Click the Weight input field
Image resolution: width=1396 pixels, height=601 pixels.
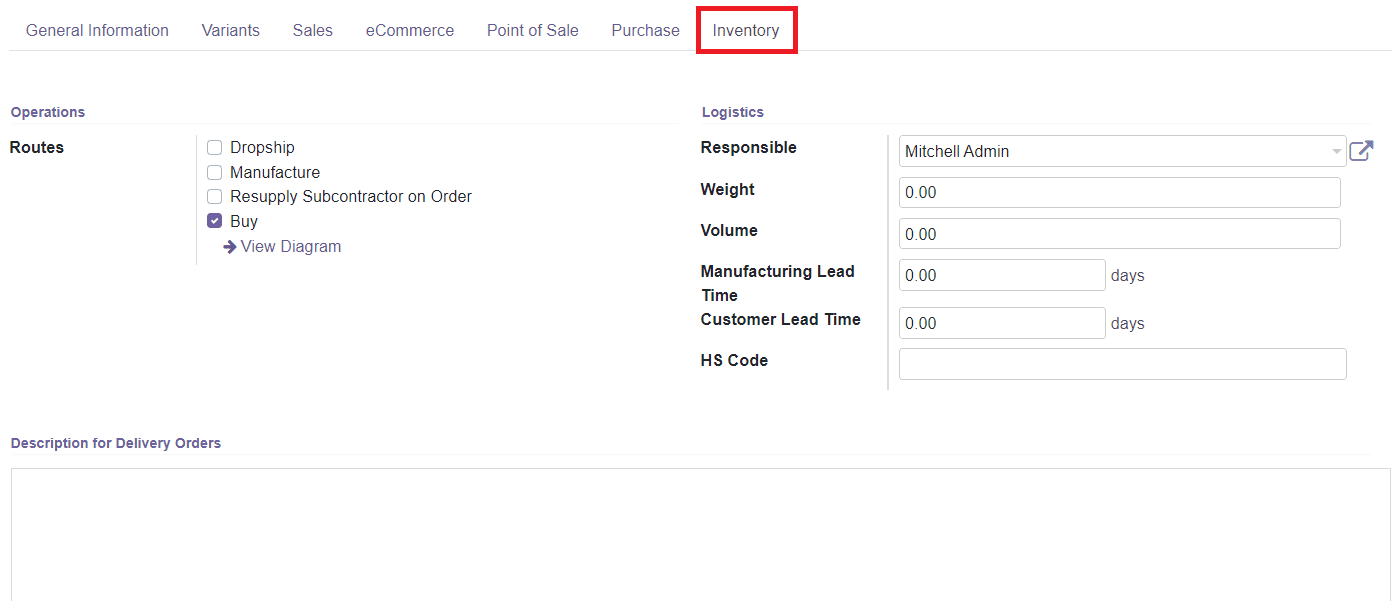point(1119,192)
